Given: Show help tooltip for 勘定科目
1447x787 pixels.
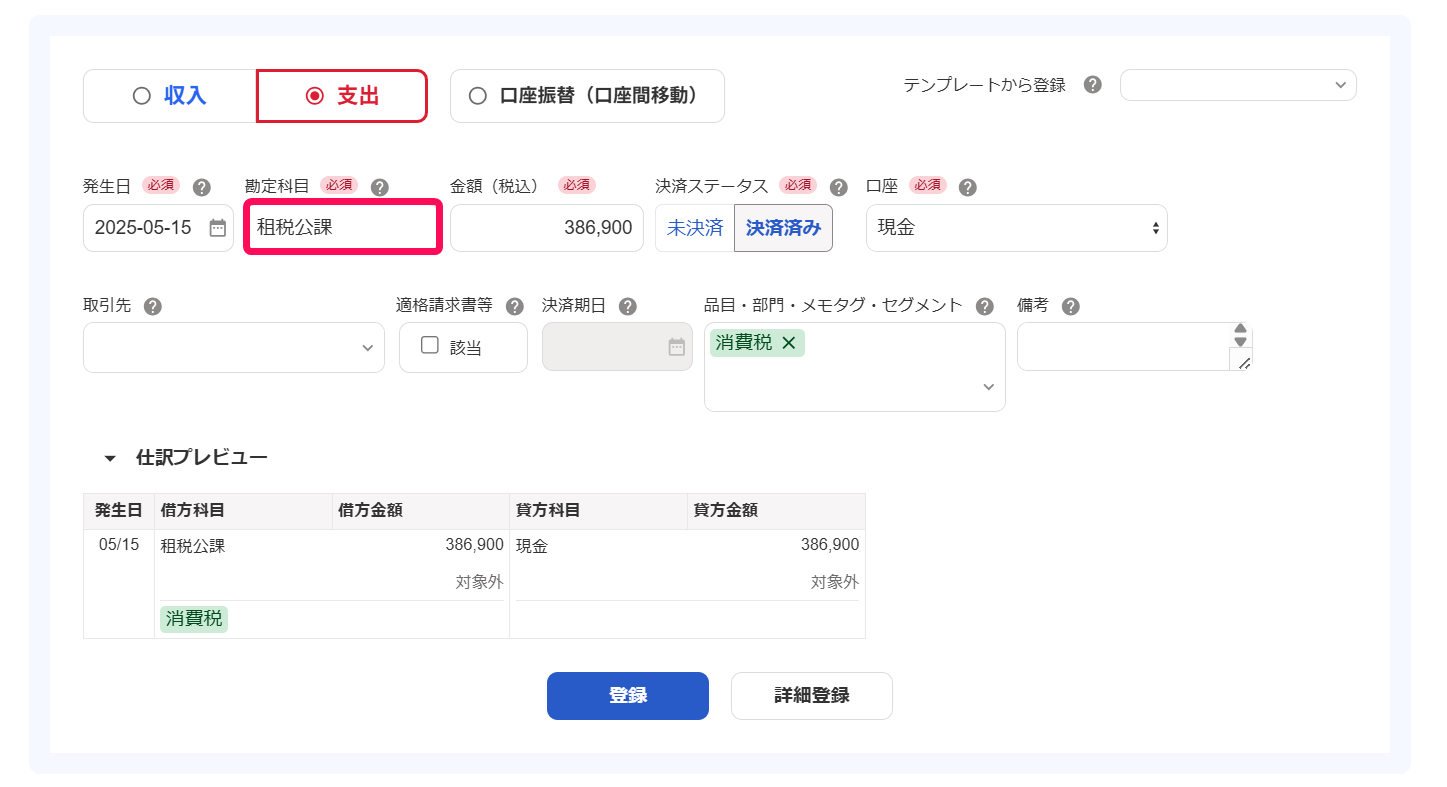Looking at the screenshot, I should (x=379, y=187).
